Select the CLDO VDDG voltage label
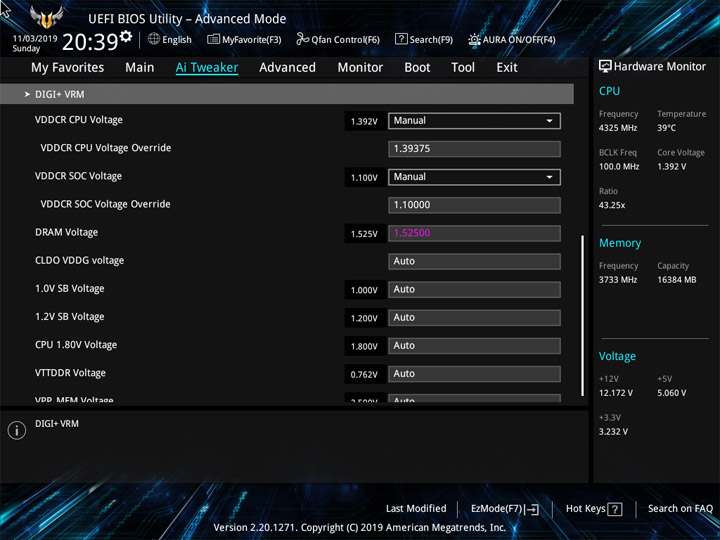 [x=79, y=260]
